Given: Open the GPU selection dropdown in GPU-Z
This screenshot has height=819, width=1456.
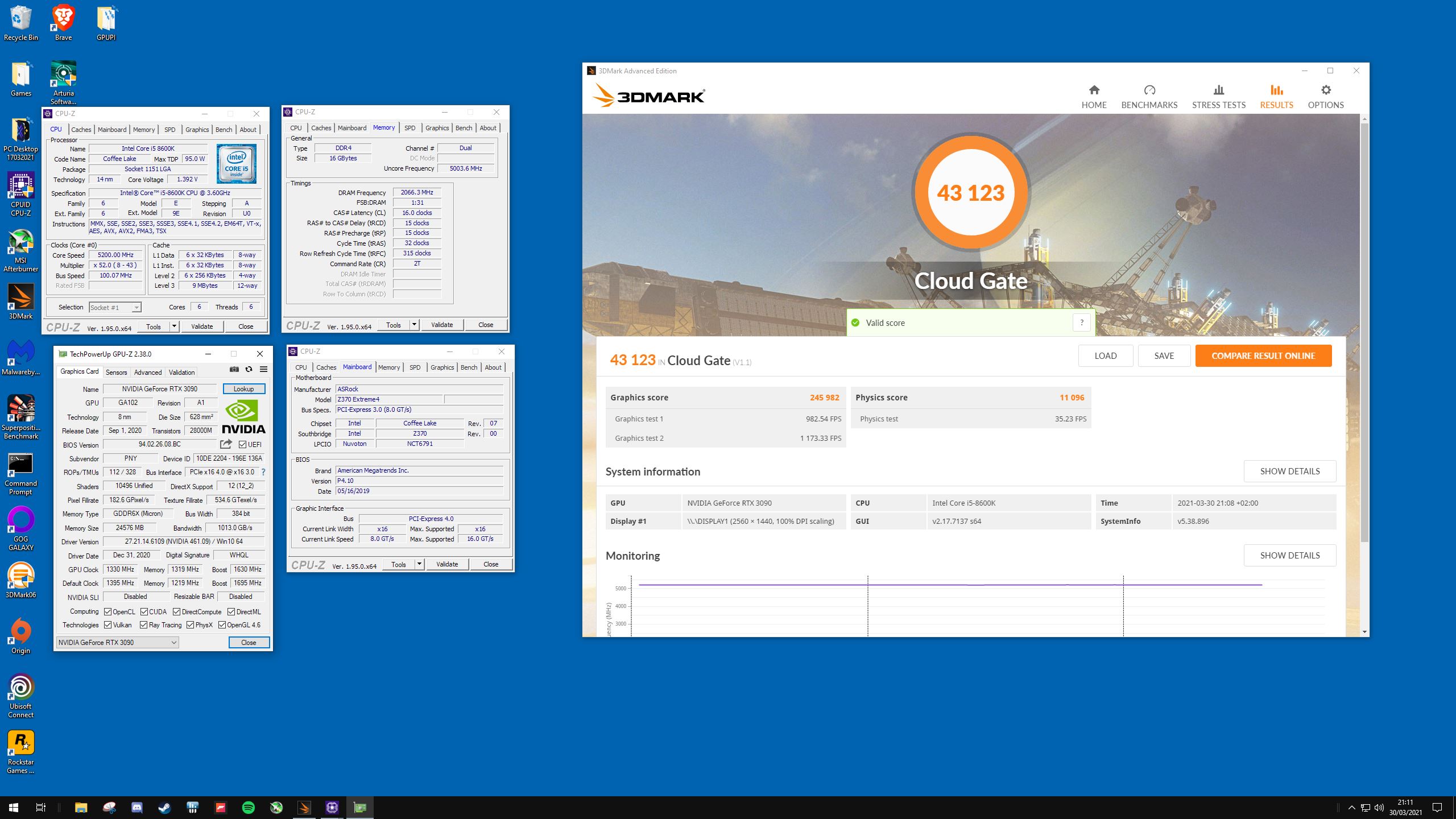Looking at the screenshot, I should [x=117, y=642].
